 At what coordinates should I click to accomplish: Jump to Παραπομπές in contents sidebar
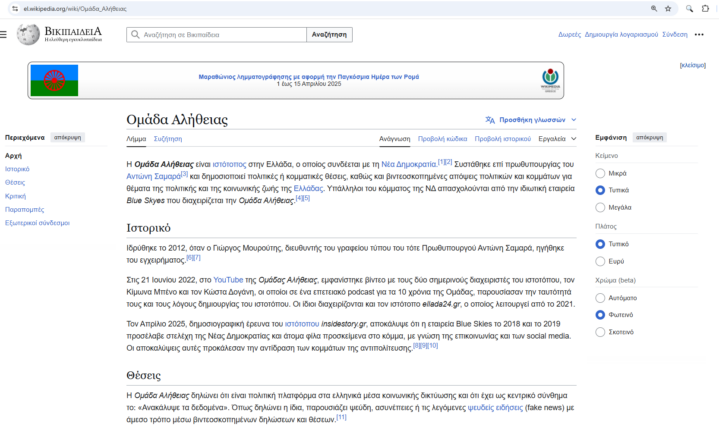pos(24,209)
